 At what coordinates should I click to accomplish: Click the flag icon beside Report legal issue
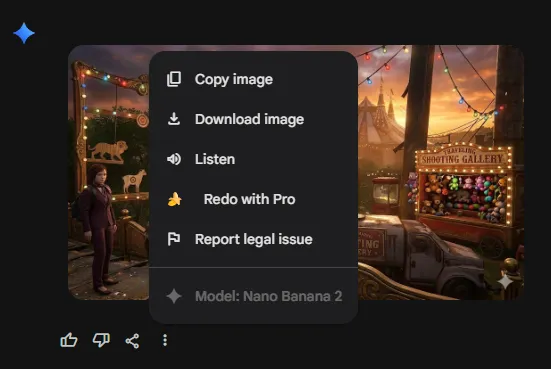coord(174,239)
